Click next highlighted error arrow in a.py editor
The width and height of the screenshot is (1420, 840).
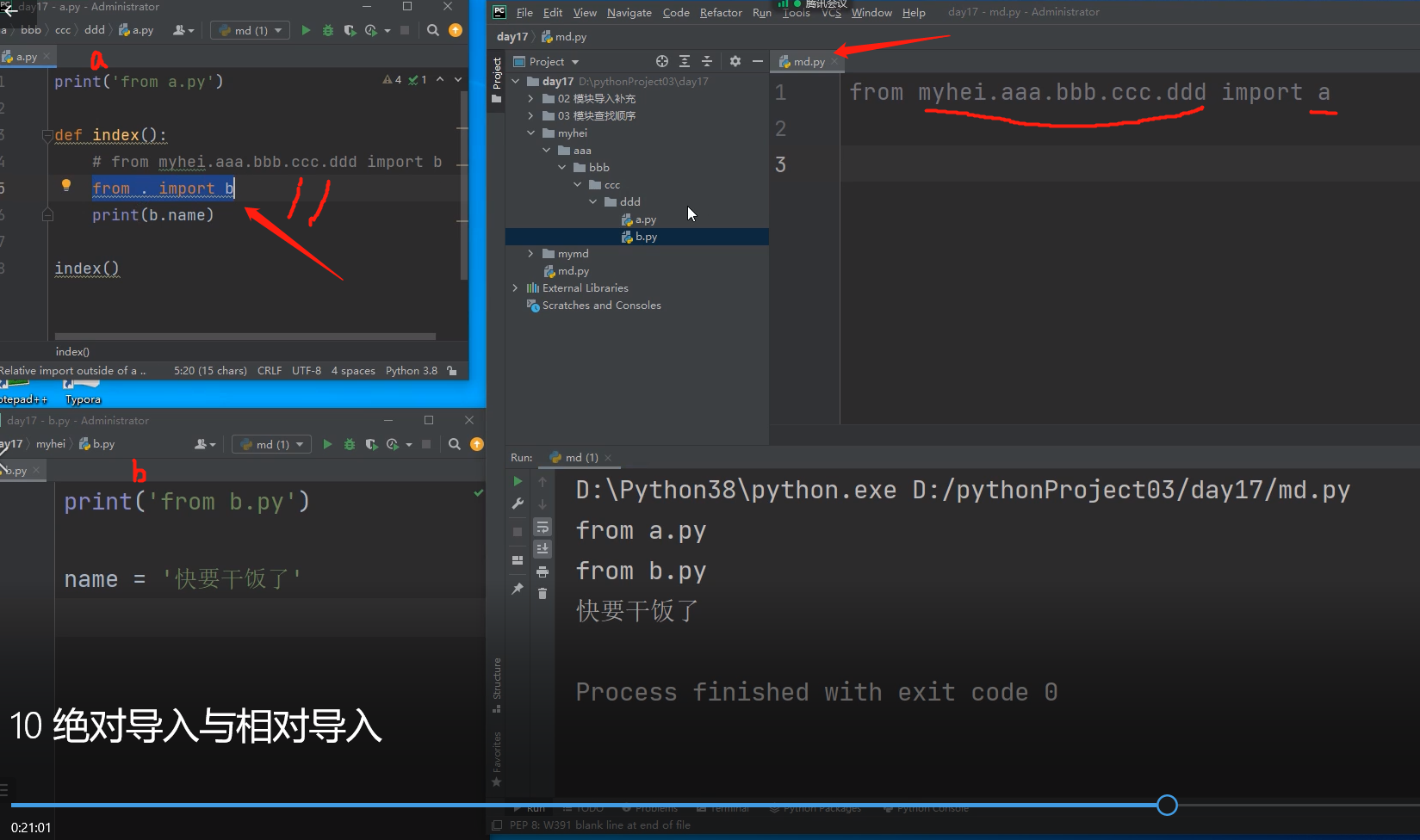coord(458,79)
